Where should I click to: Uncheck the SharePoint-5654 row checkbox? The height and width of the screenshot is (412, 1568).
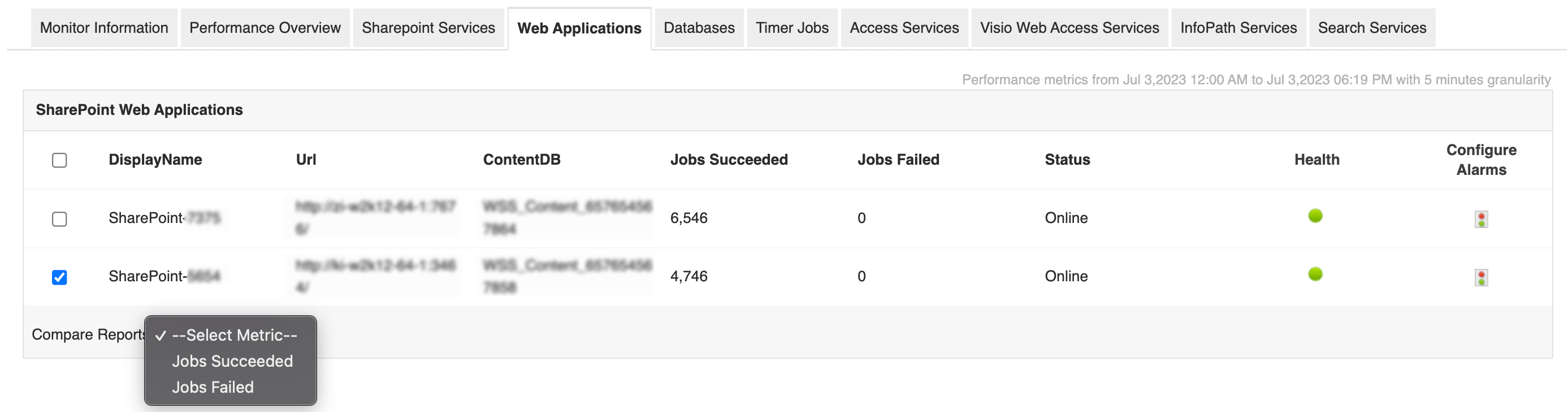click(x=59, y=277)
